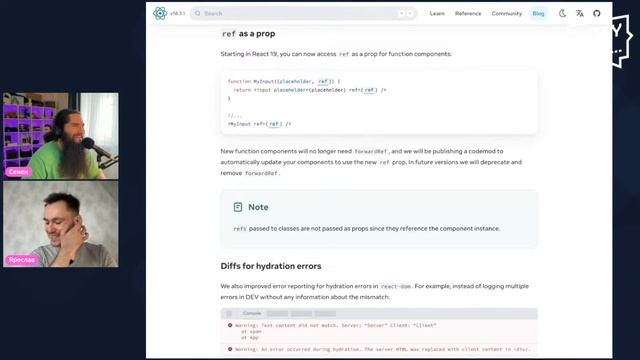Click 'react-dom' inline code text
Image resolution: width=640 pixels, height=360 pixels.
point(396,287)
